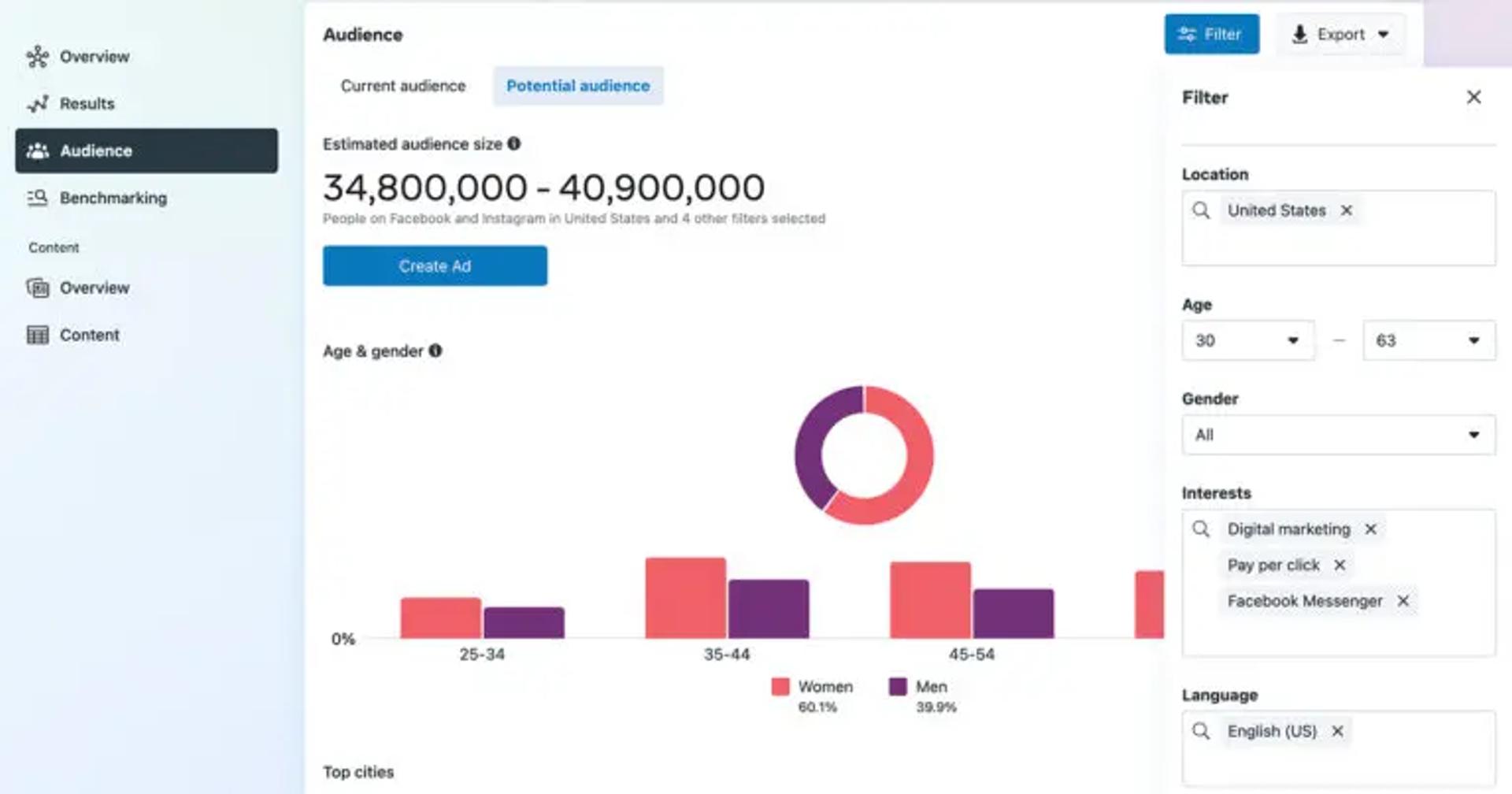Screen dimensions: 1512x794
Task: Open the maximum age 63 dropdown
Action: pos(1429,340)
